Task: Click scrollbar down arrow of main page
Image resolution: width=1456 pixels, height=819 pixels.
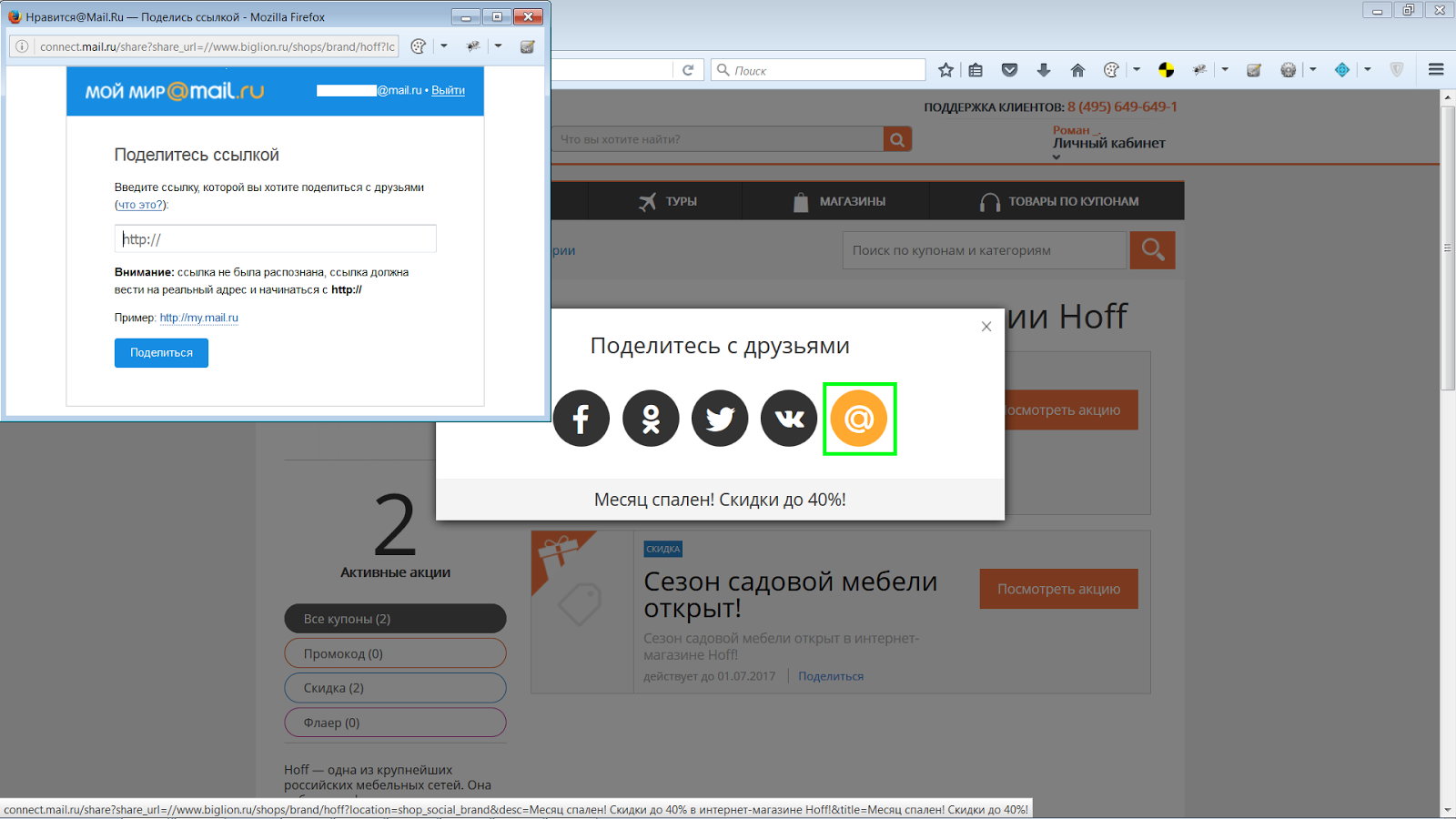Action: (x=1447, y=810)
